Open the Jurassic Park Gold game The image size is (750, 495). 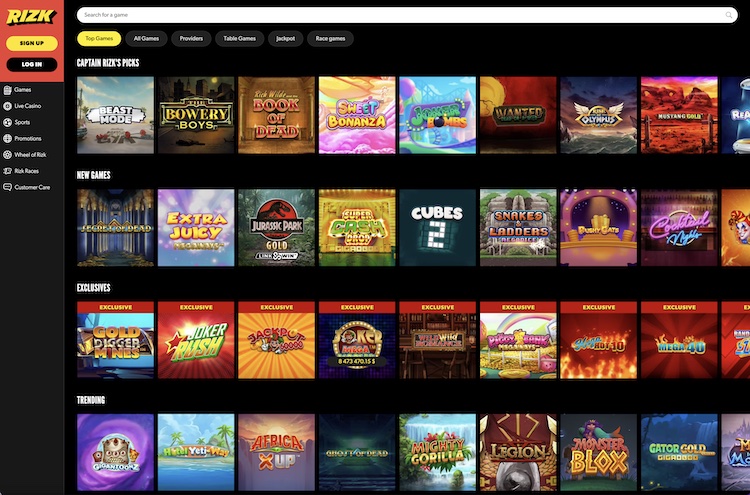pyautogui.click(x=276, y=228)
